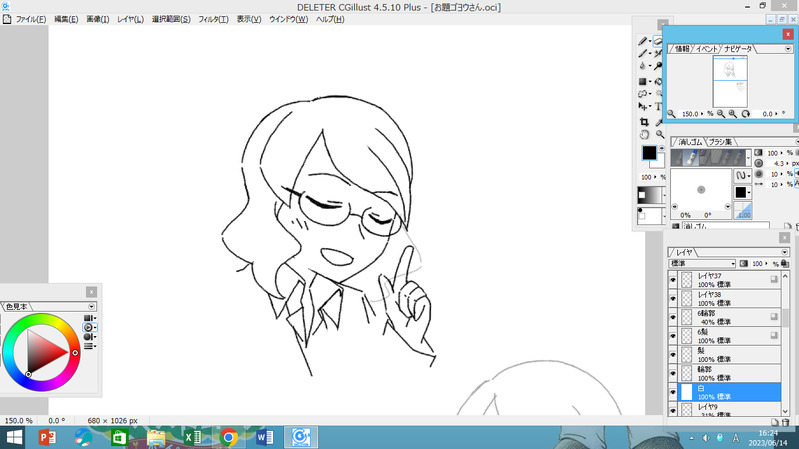Delete layer with the trash icon
Screen dimensions: 799x449
[785, 422]
